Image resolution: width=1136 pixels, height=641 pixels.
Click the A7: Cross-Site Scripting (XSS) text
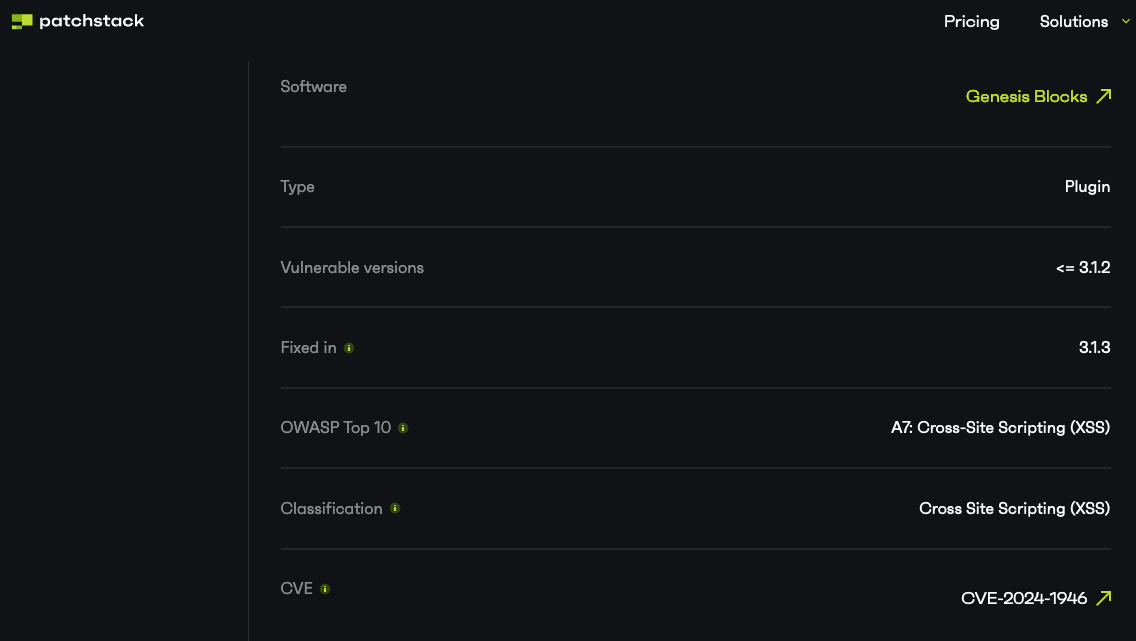pyautogui.click(x=1001, y=427)
